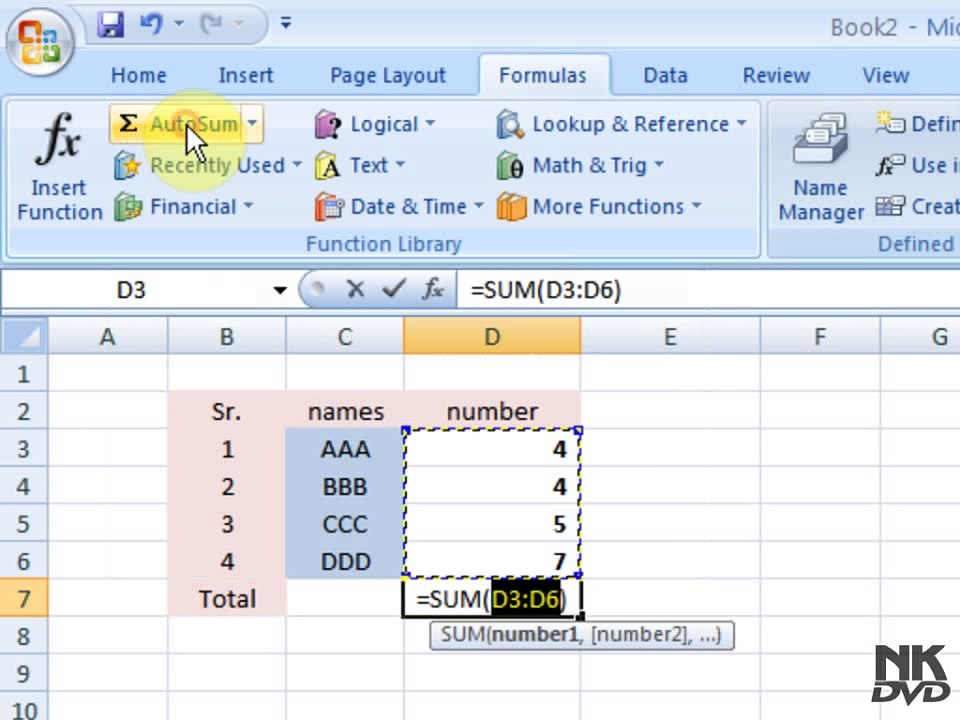This screenshot has width=960, height=720.
Task: Select row 1 header
Action: point(23,373)
